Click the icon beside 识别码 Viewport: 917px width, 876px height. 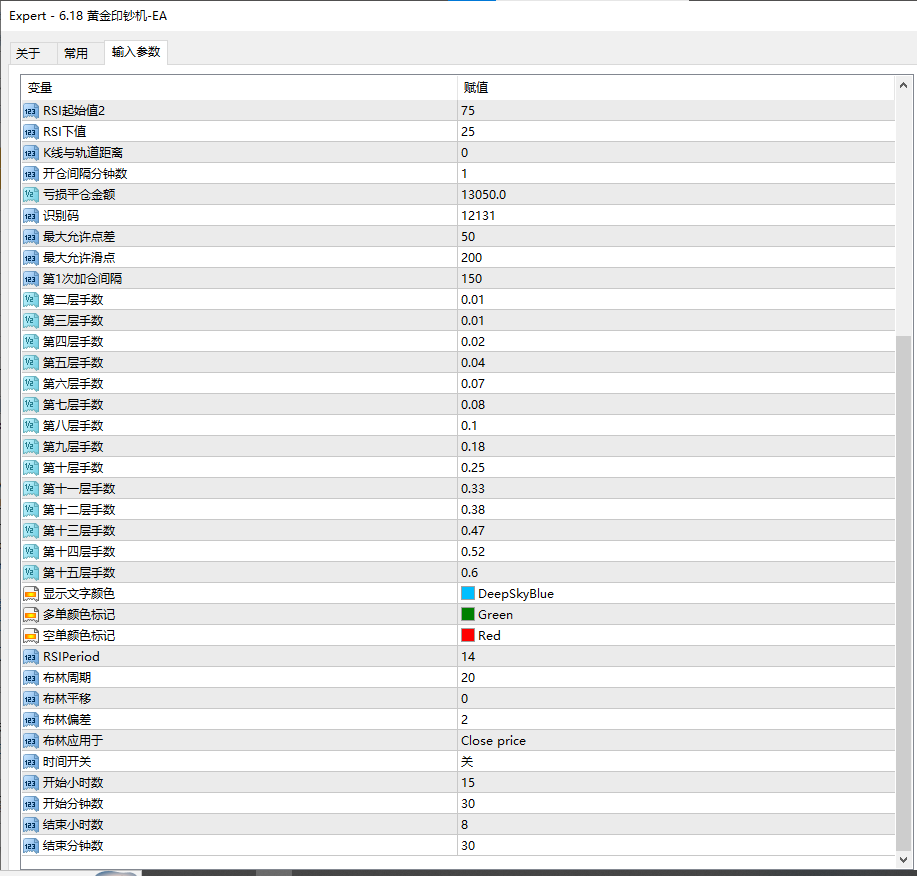point(31,216)
